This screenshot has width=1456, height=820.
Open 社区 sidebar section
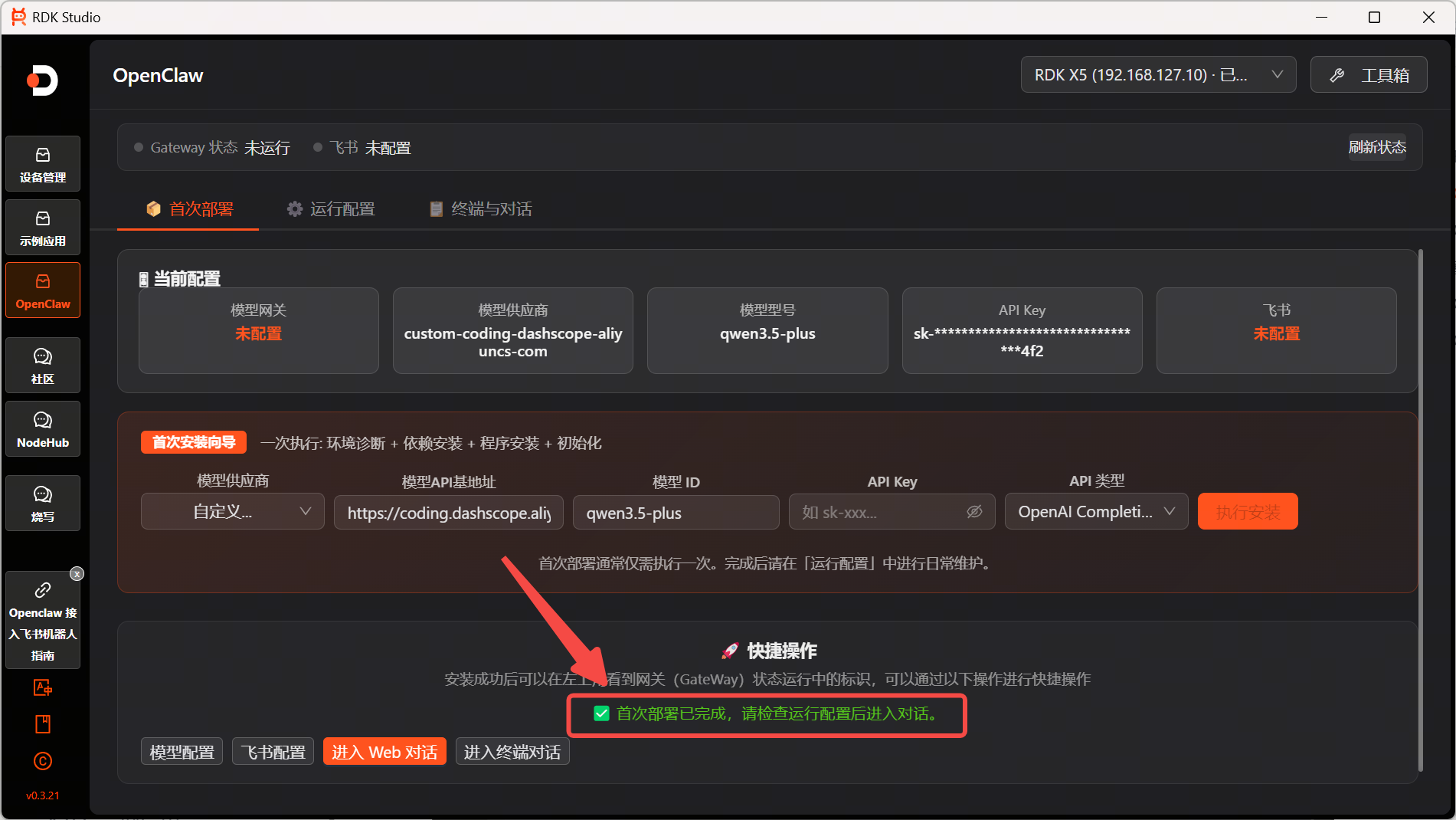pos(43,366)
